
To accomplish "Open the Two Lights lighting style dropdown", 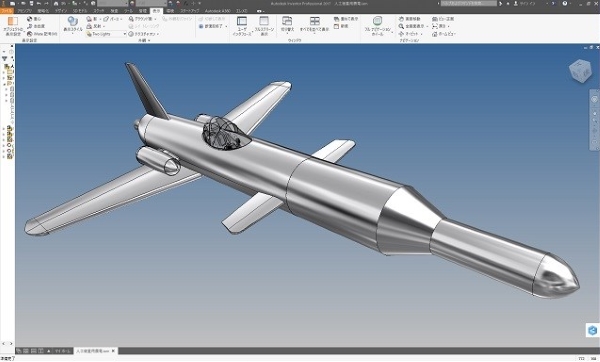I will [x=106, y=34].
